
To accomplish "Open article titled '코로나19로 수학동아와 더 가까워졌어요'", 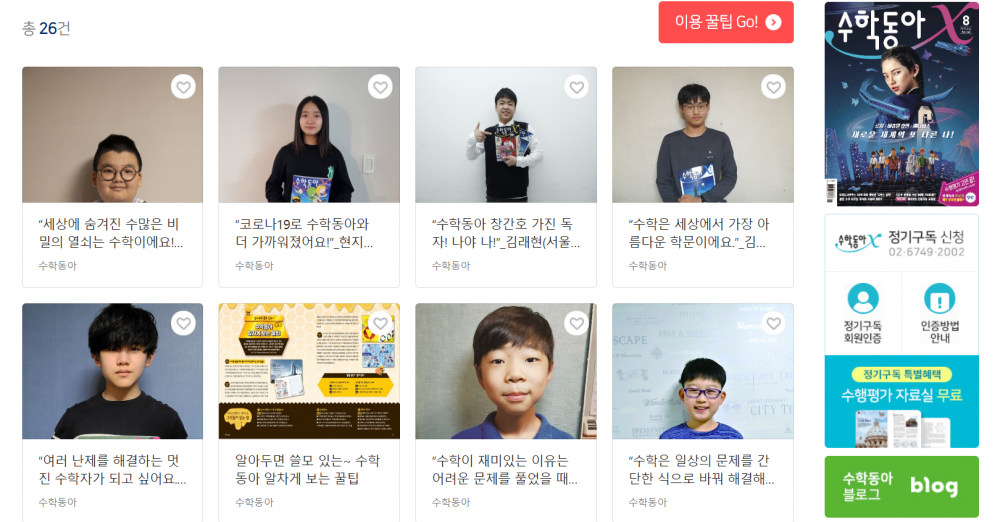I will (x=304, y=233).
